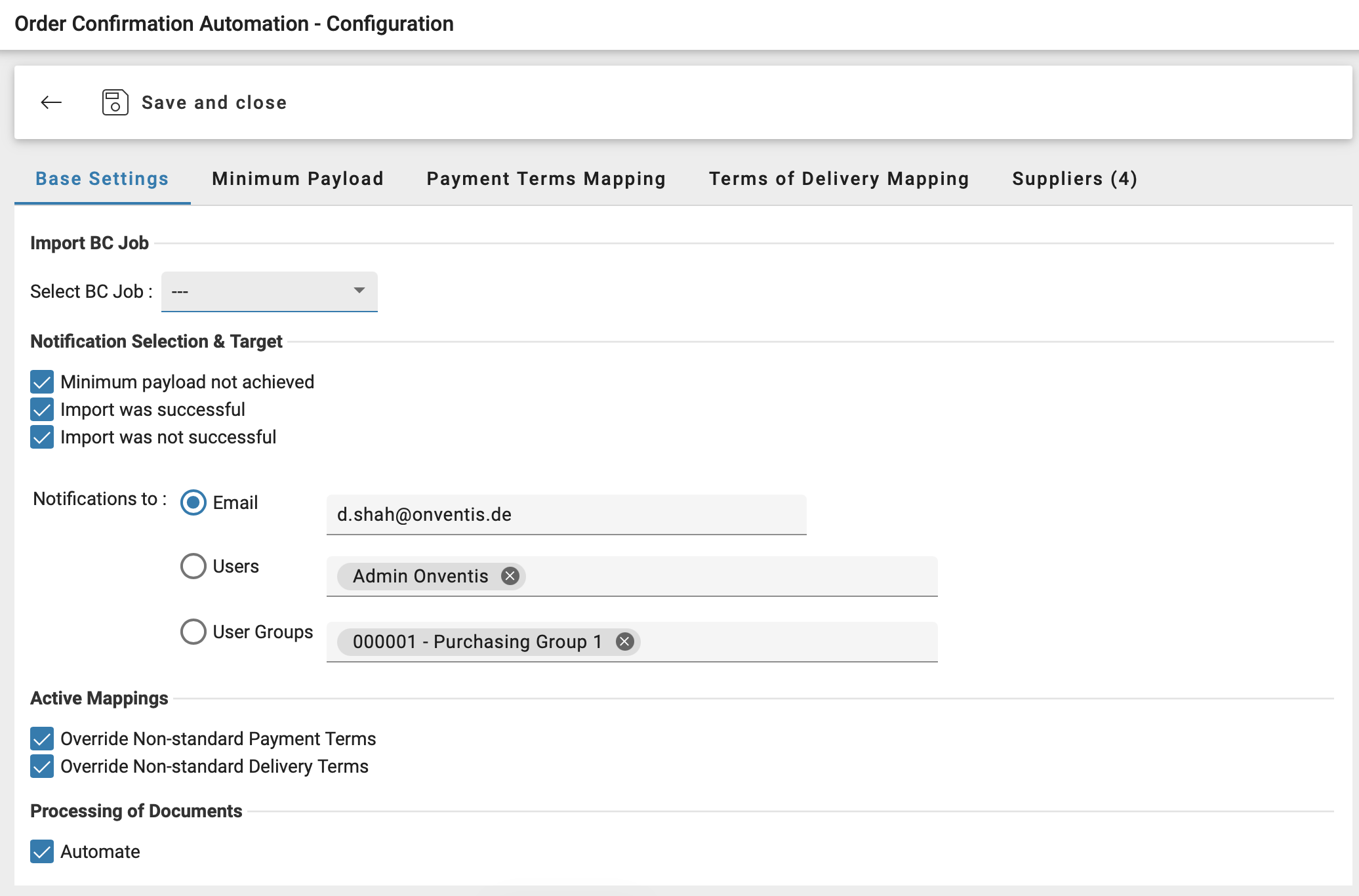Screen dimensions: 1359x896
Task: Click the Select BC Job dropdown arrow
Action: click(x=359, y=291)
